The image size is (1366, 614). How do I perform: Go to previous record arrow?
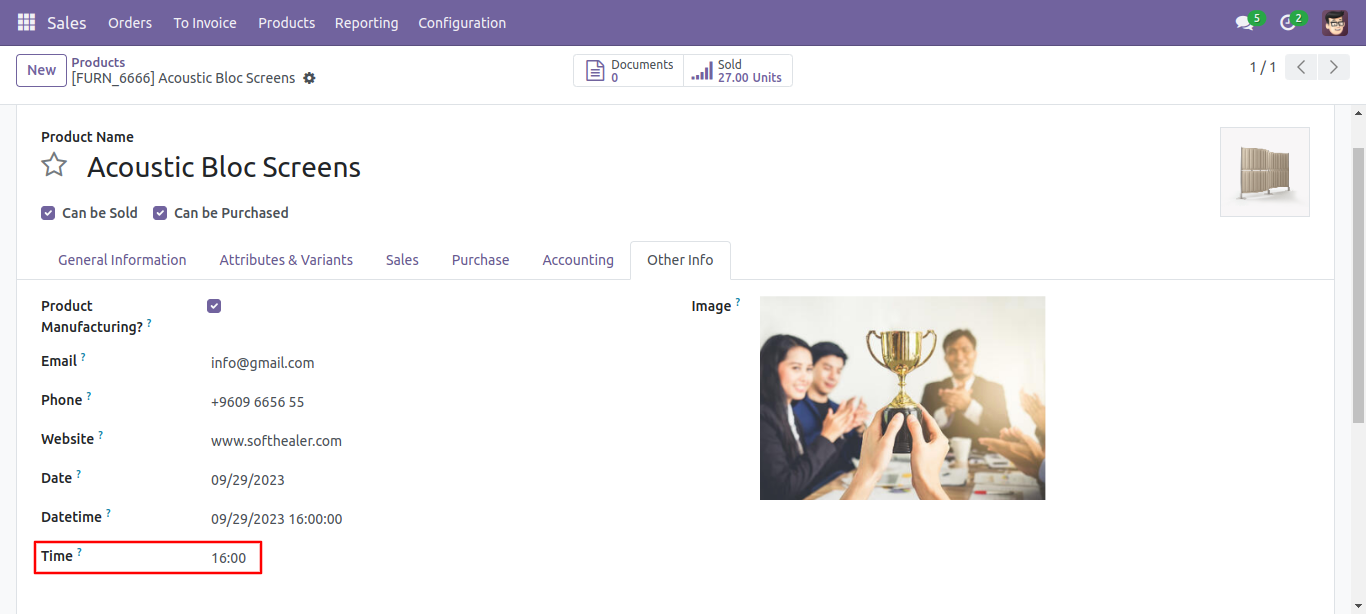1301,67
